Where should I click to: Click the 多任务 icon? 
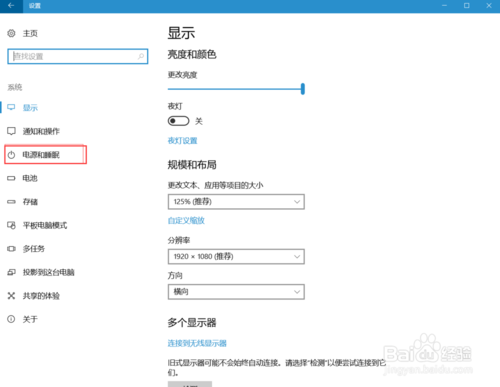[x=11, y=249]
